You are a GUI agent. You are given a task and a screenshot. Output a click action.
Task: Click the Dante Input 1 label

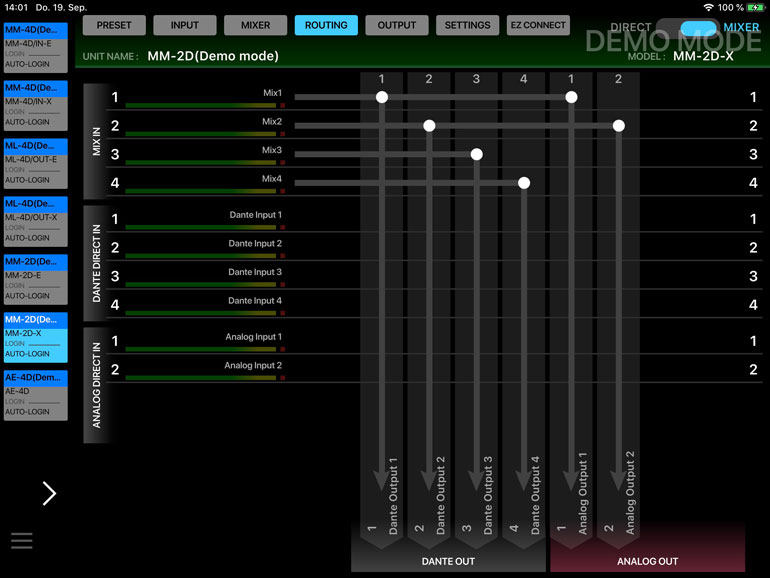click(x=255, y=215)
